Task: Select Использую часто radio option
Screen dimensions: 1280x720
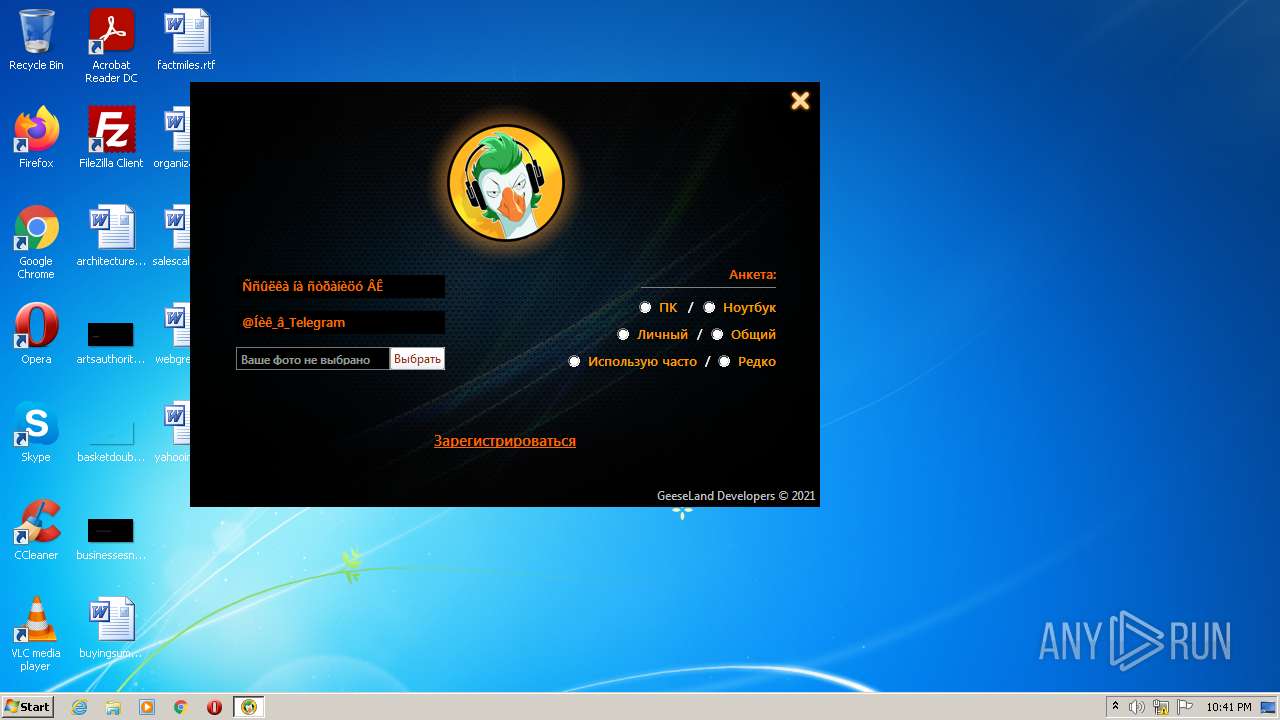Action: [x=574, y=362]
